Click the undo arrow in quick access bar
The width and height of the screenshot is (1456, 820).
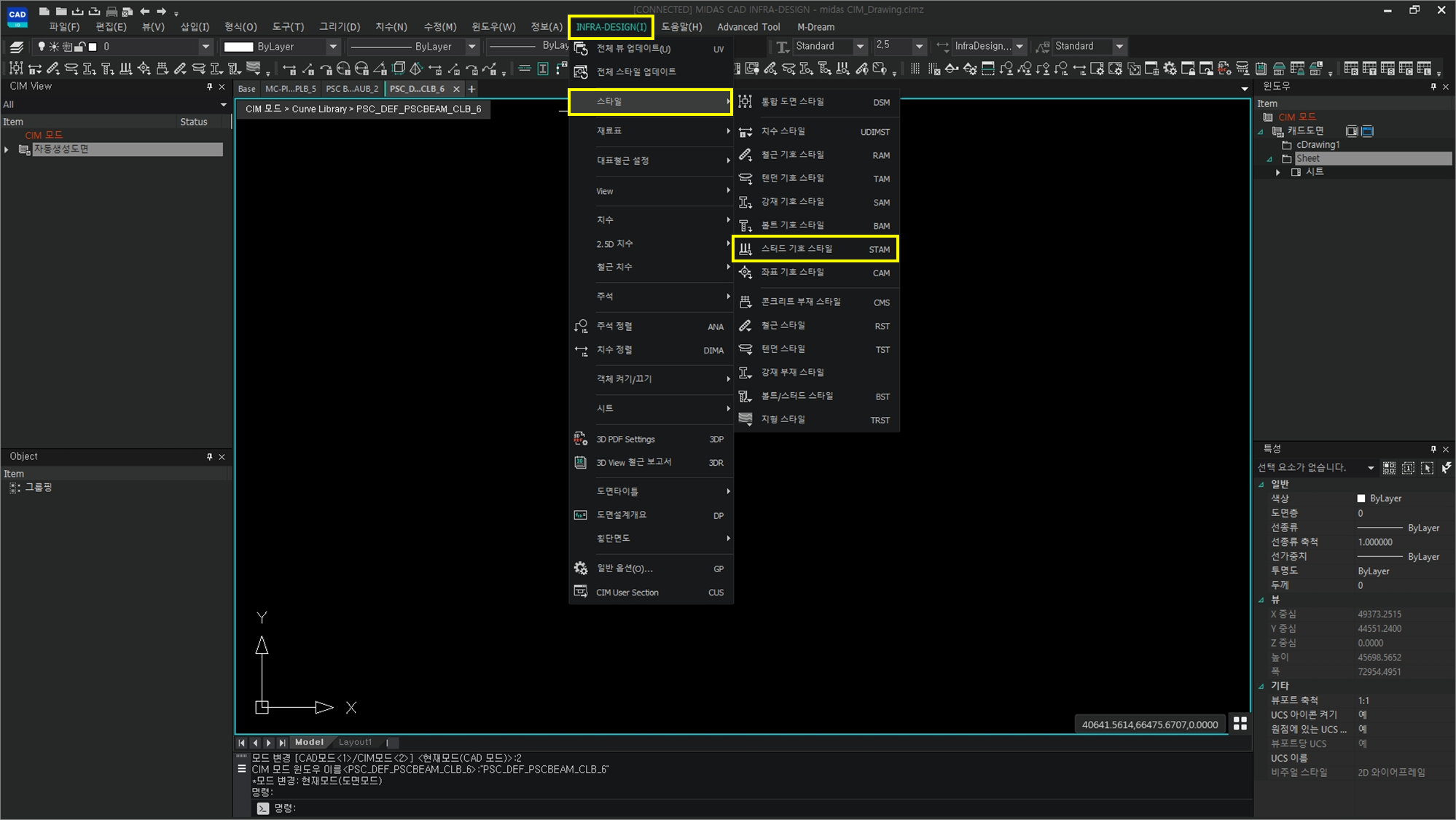coord(145,11)
